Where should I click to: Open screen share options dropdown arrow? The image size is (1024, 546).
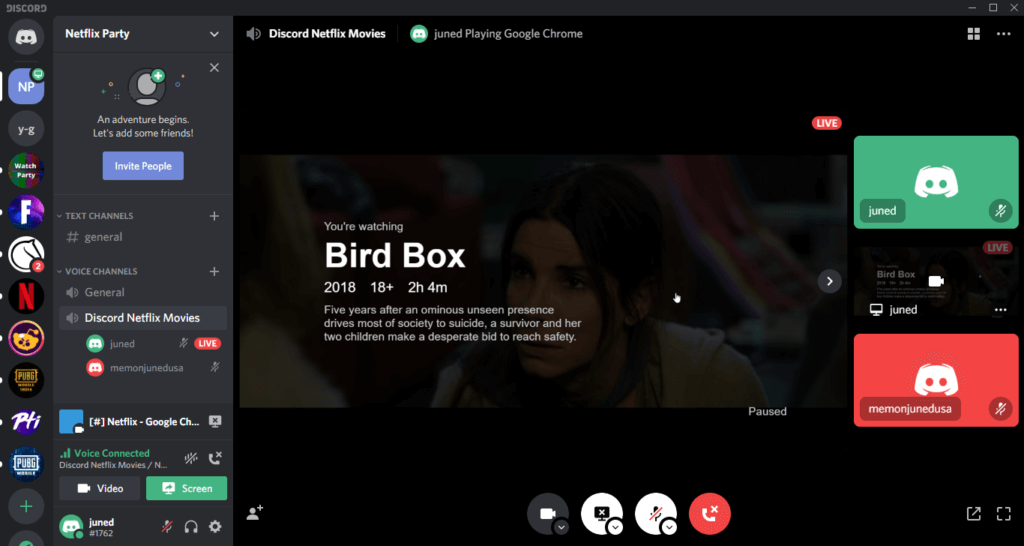[x=615, y=527]
